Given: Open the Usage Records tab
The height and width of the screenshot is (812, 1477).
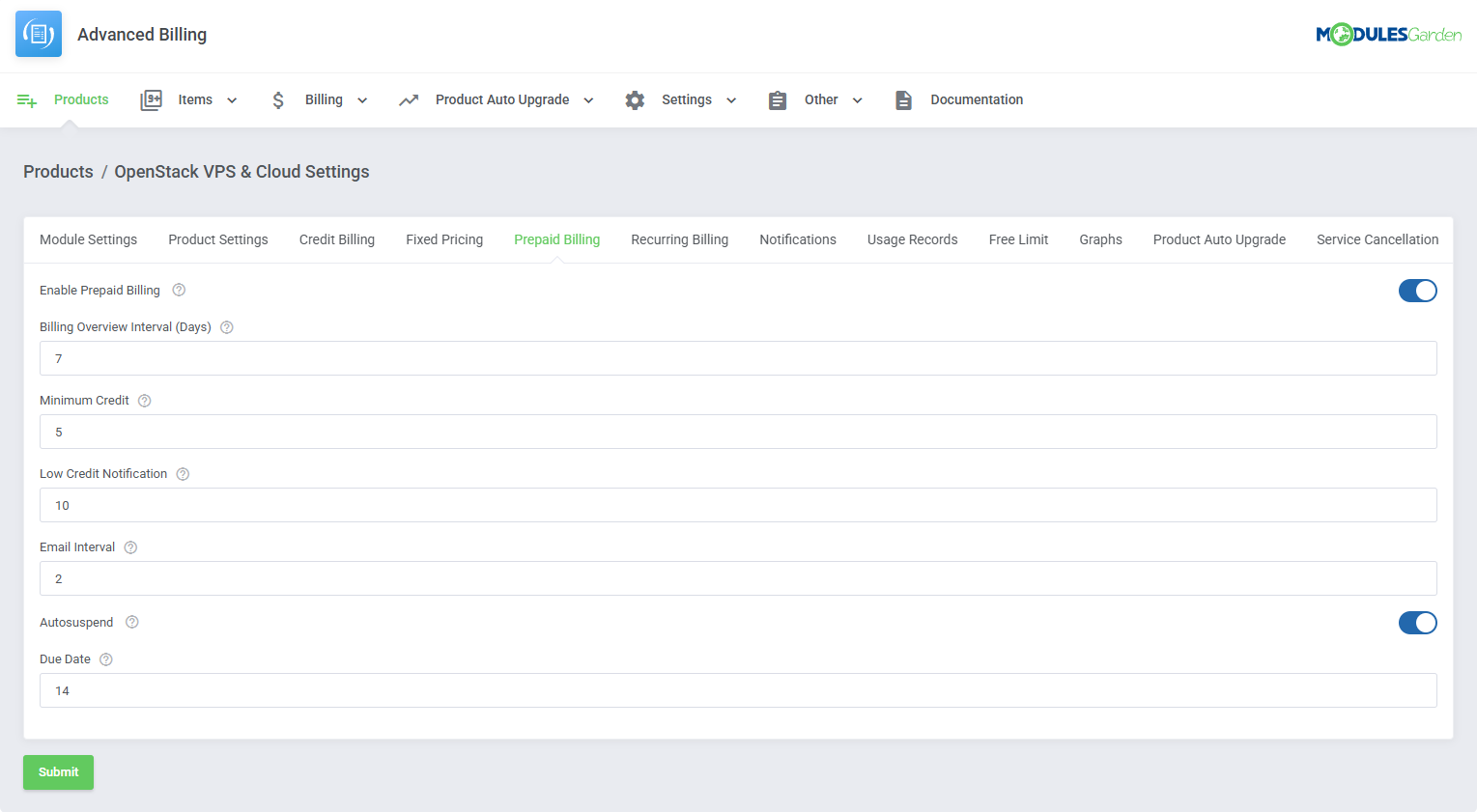Looking at the screenshot, I should pyautogui.click(x=912, y=239).
